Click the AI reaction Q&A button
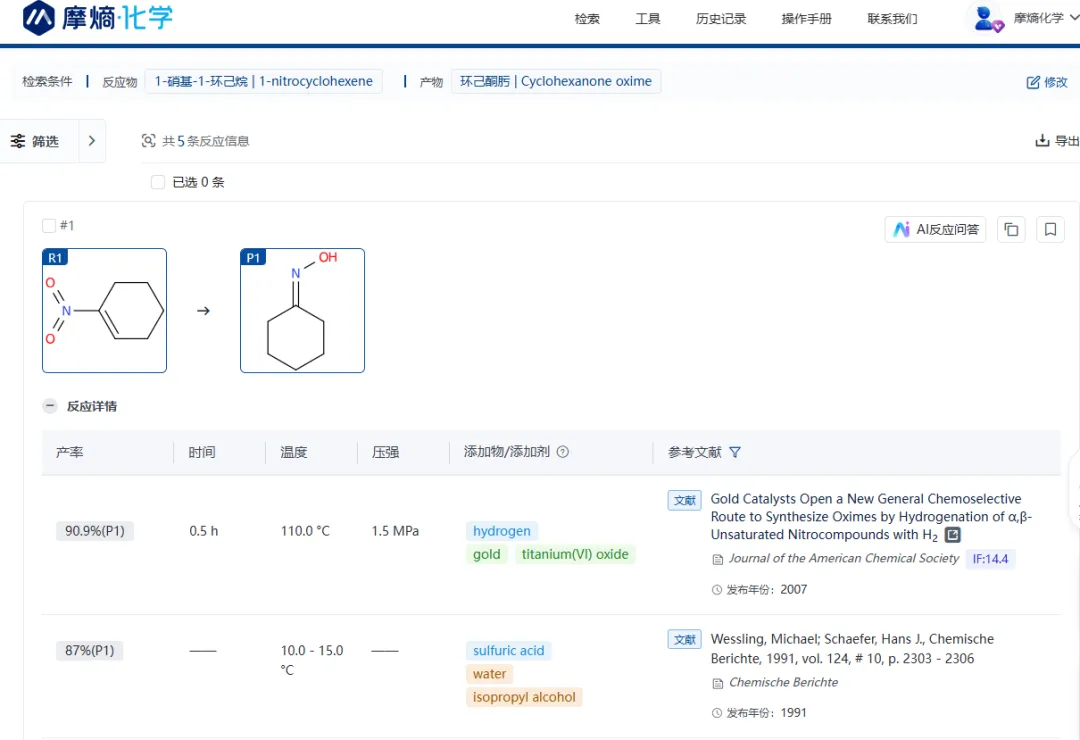This screenshot has height=740, width=1080. 935,230
